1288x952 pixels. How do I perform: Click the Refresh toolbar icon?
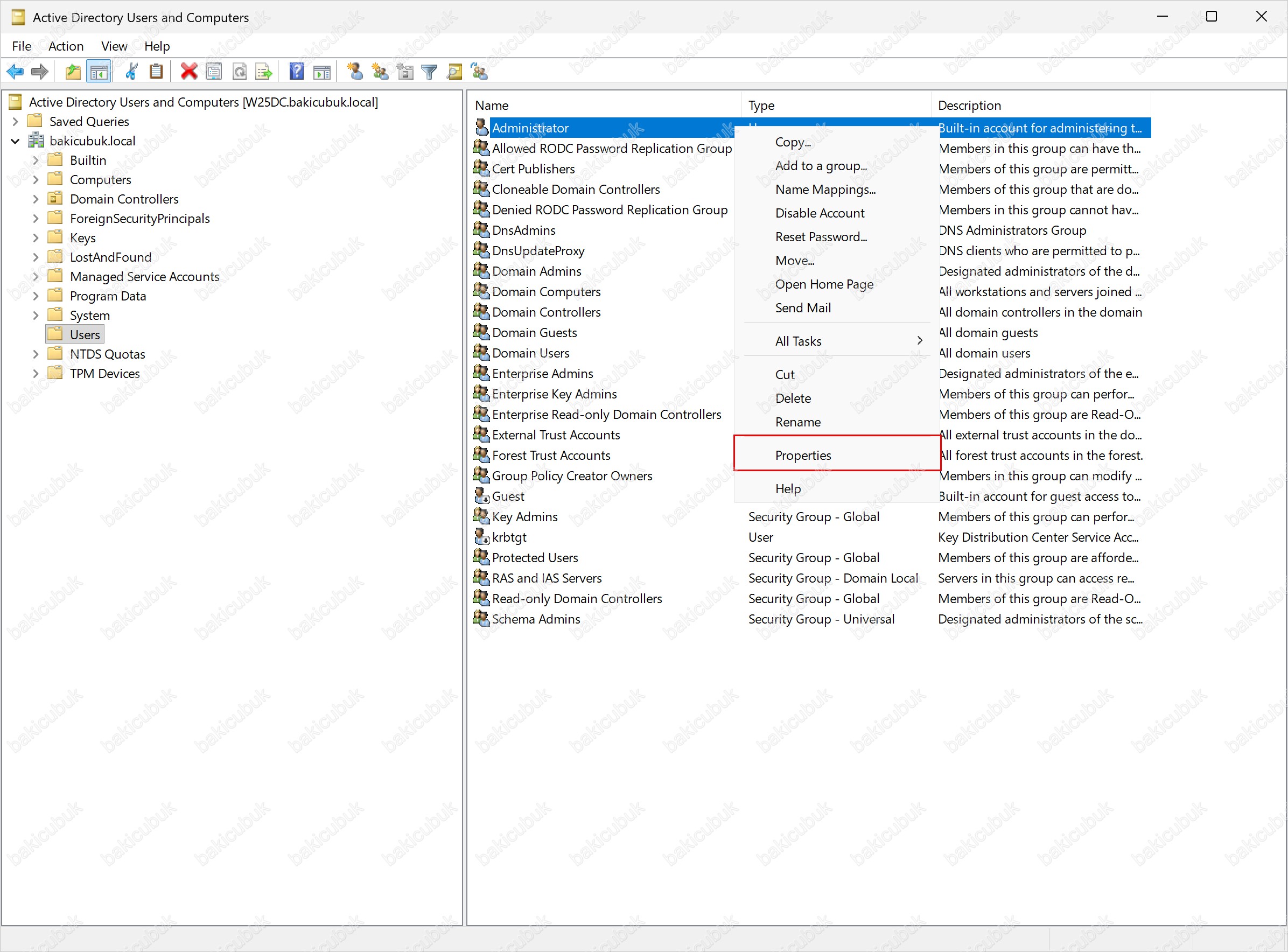pyautogui.click(x=239, y=72)
